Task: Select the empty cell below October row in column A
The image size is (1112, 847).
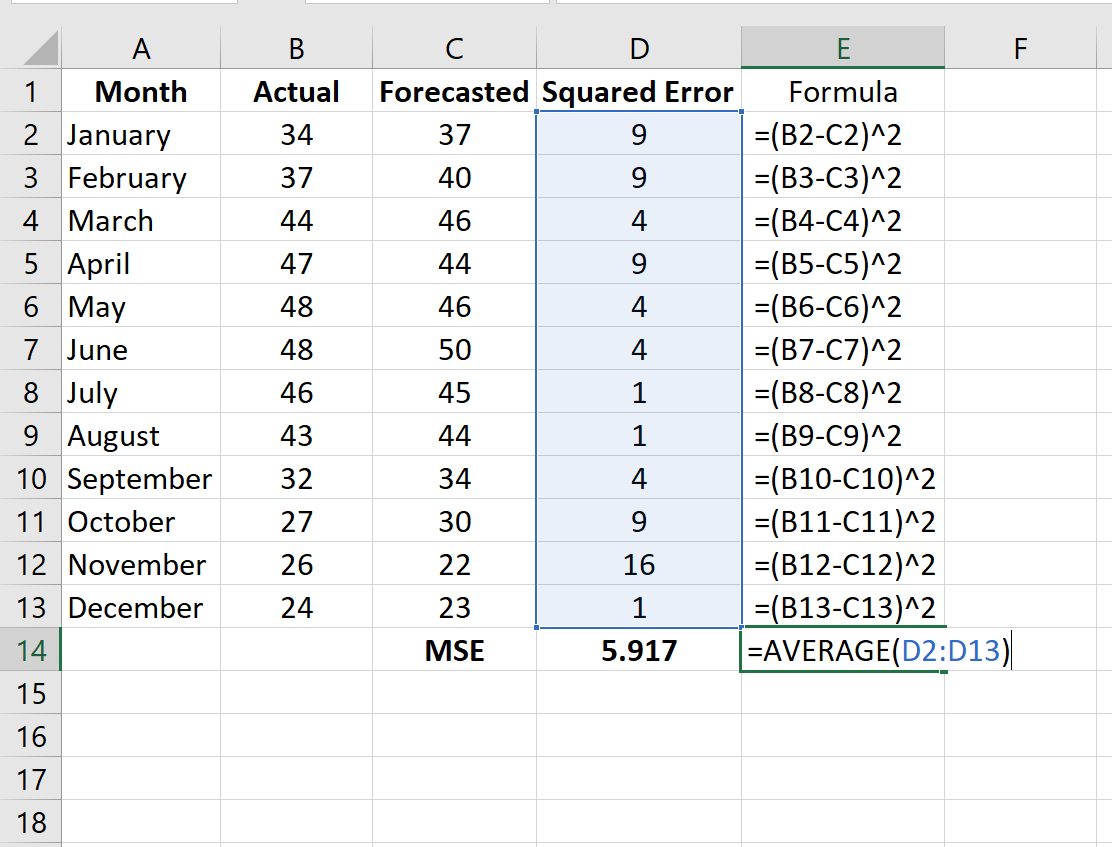Action: (x=140, y=650)
